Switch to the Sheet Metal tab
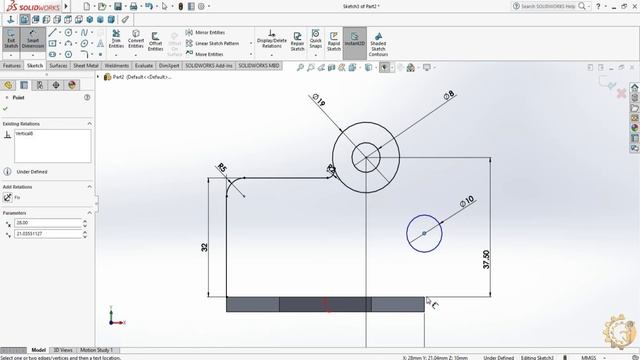 86,65
